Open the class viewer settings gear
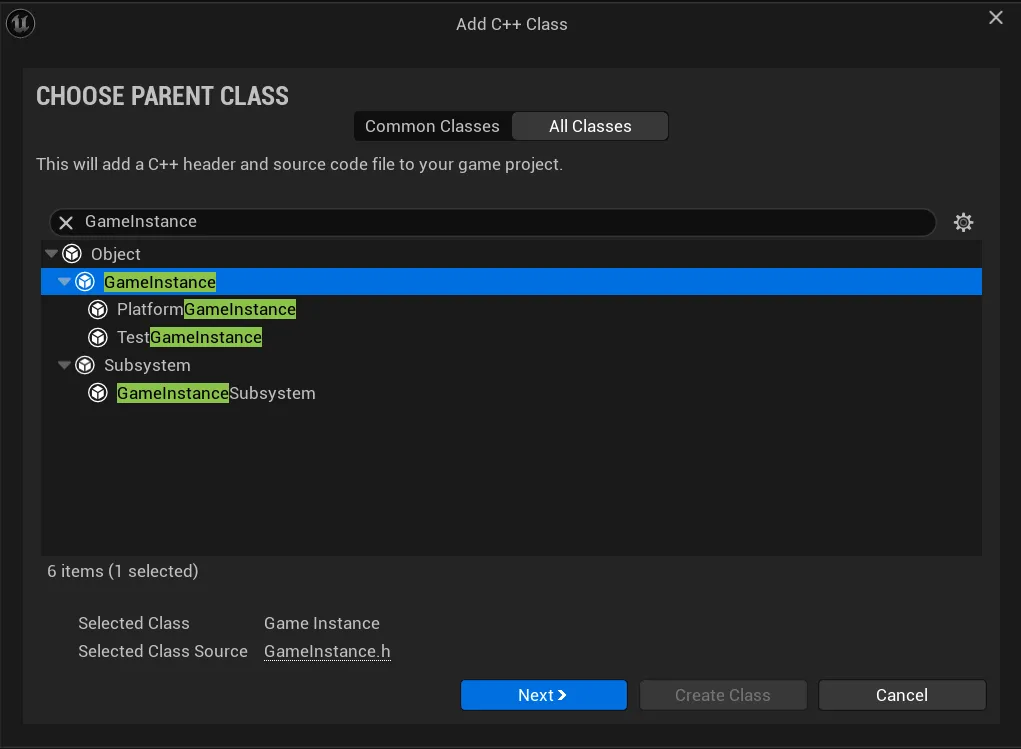Image resolution: width=1021 pixels, height=749 pixels. (963, 222)
